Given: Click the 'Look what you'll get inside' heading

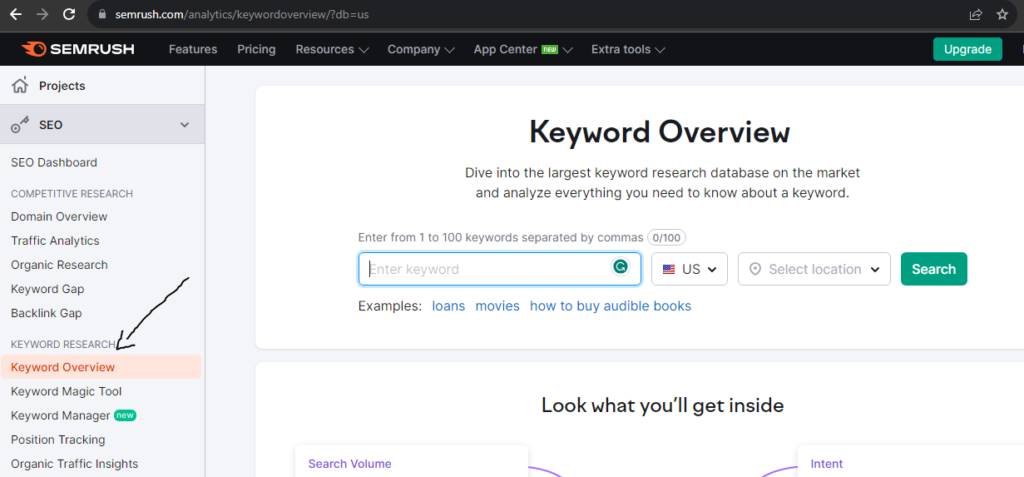Looking at the screenshot, I should click(x=662, y=406).
